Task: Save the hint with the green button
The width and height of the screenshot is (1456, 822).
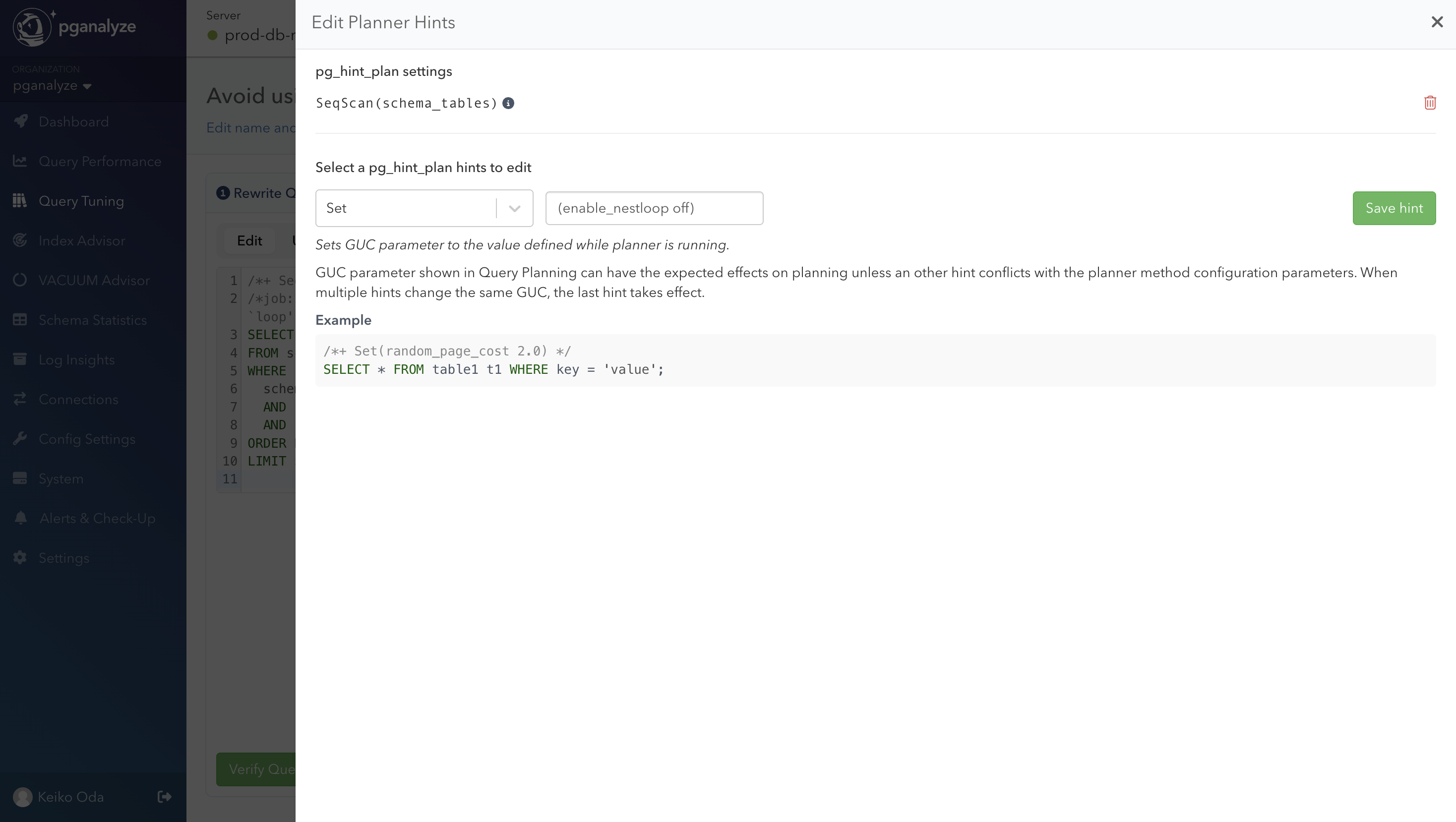Action: pos(1394,208)
